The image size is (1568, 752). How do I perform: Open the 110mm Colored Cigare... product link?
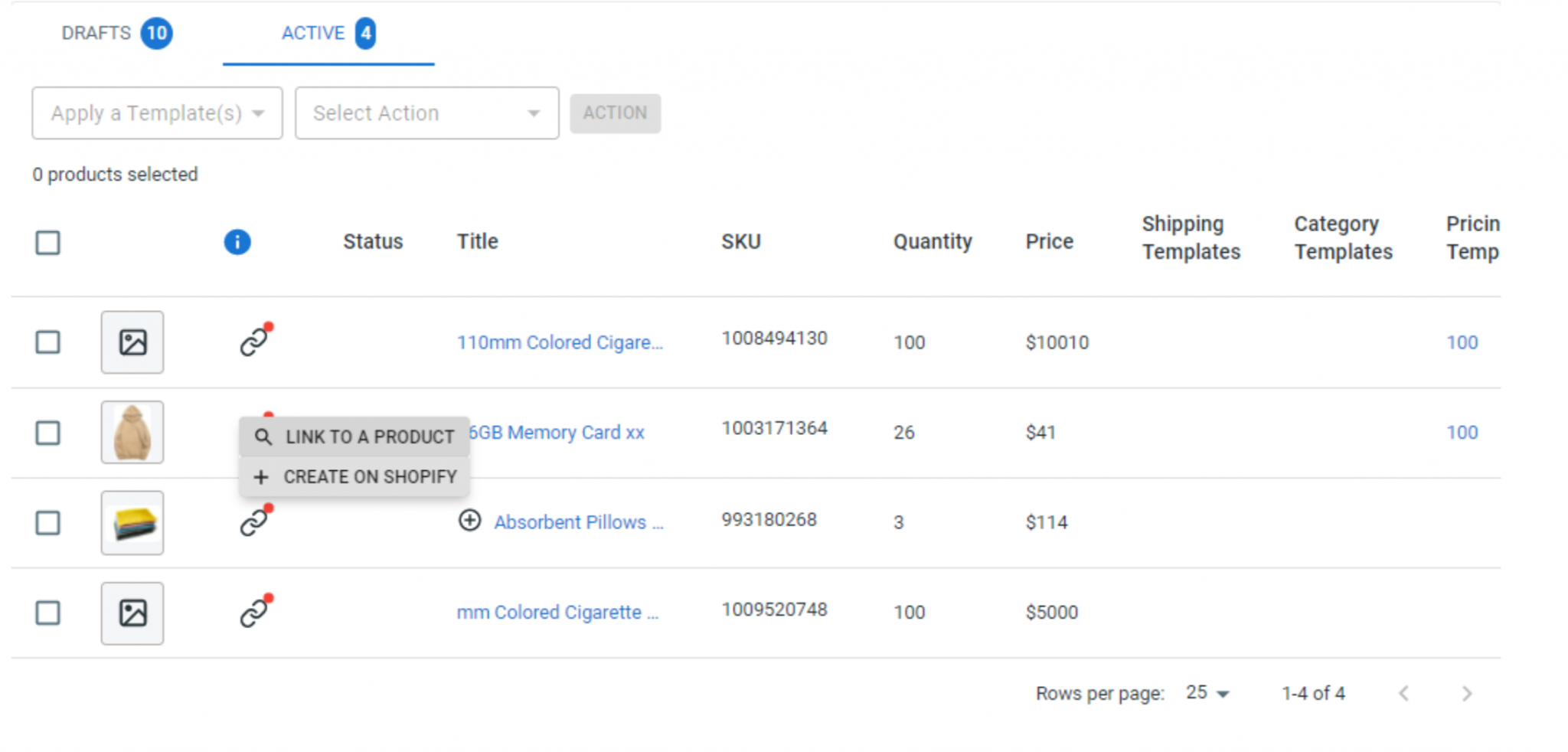(560, 342)
